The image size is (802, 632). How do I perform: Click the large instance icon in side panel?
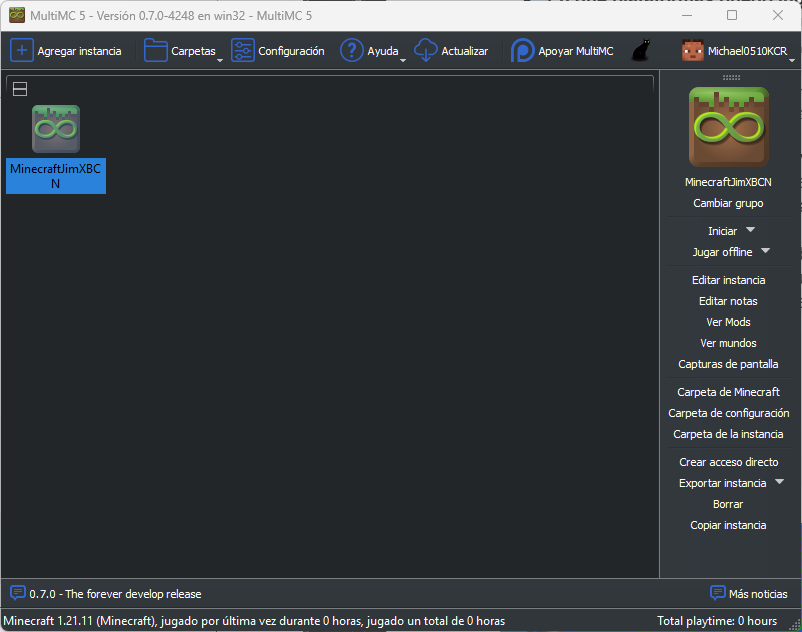[728, 127]
